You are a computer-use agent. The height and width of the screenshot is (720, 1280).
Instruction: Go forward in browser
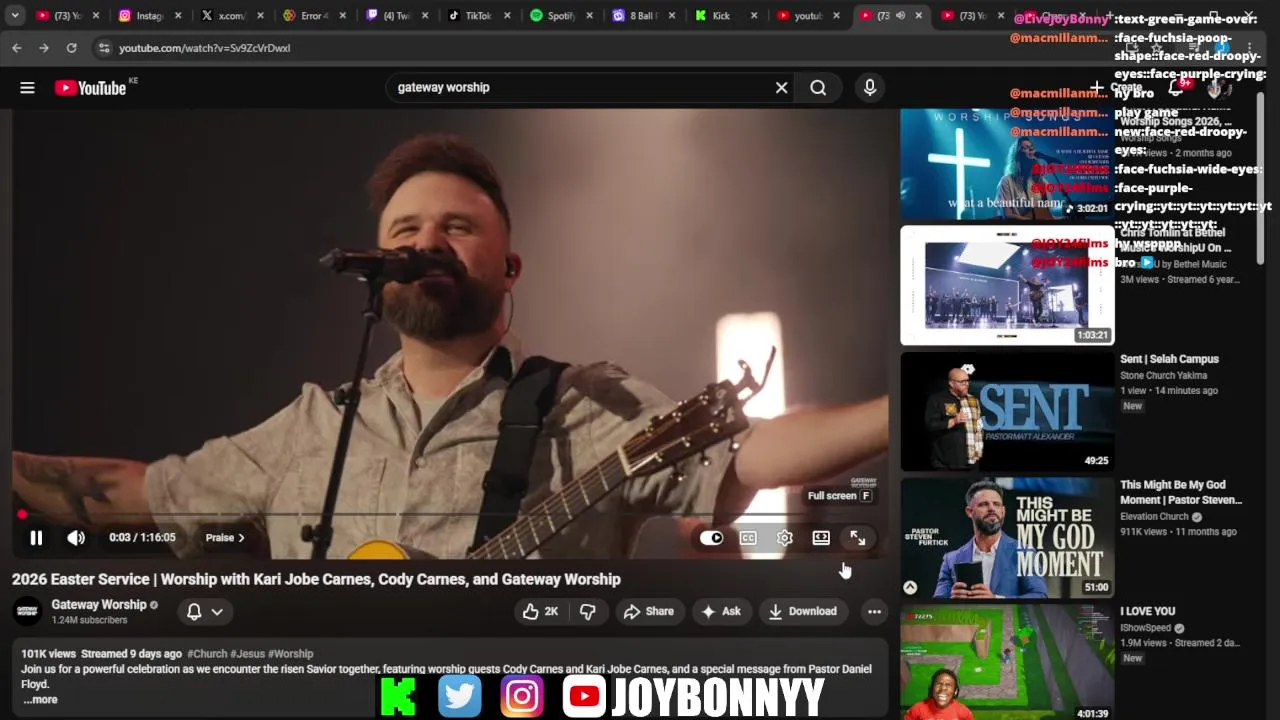[x=44, y=48]
